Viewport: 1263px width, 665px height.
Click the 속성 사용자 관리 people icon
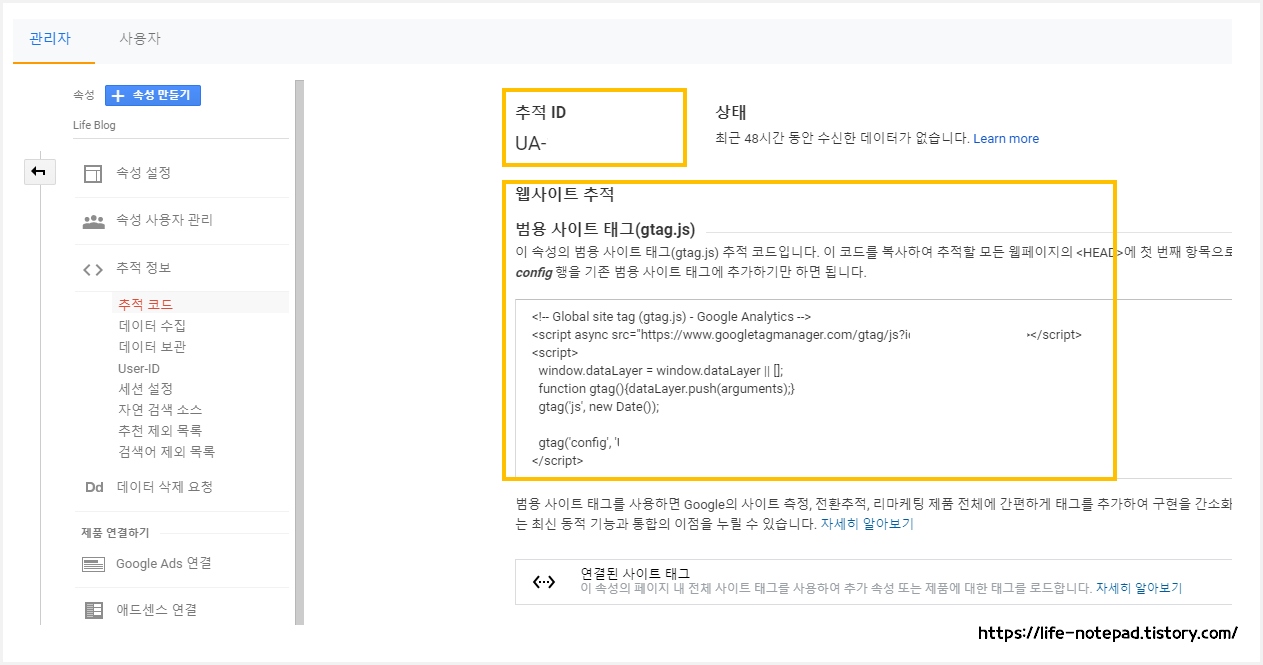(x=93, y=221)
